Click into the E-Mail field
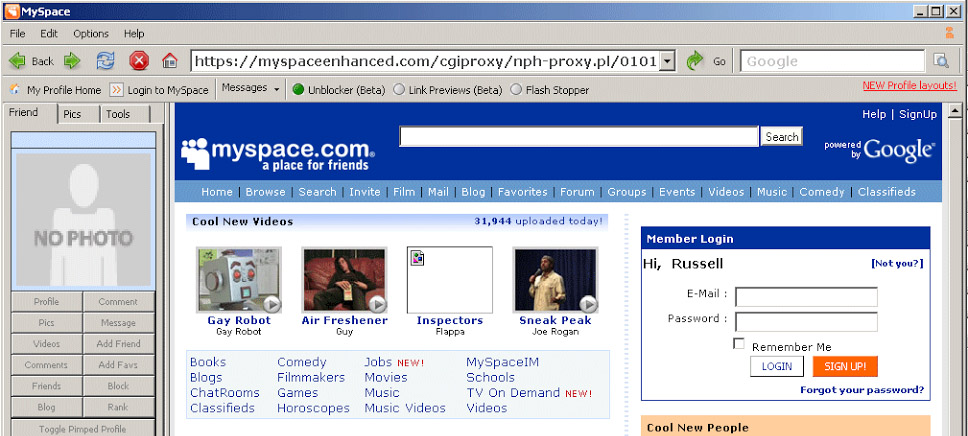The height and width of the screenshot is (436, 968). [806, 296]
